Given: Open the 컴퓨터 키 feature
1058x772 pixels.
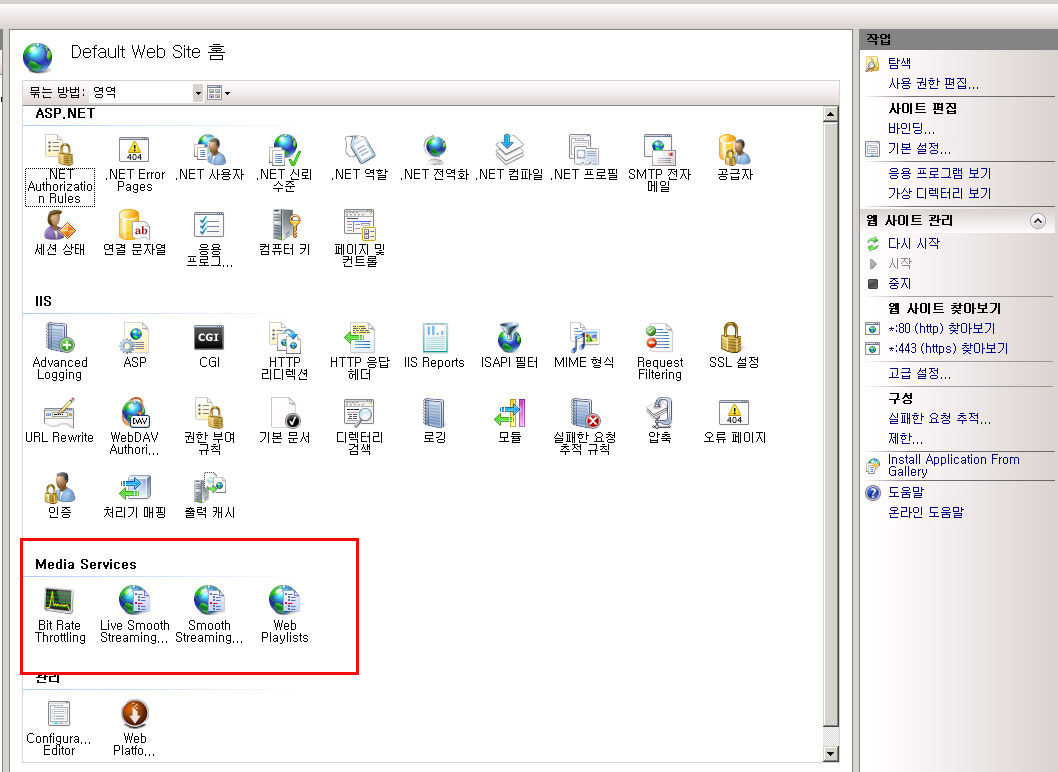Looking at the screenshot, I should (284, 233).
